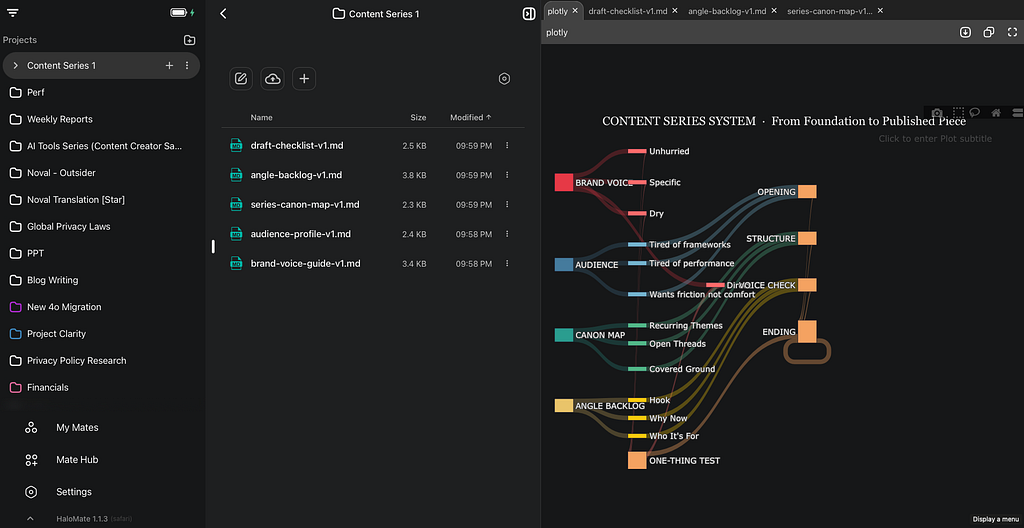Enter fullscreen for the plotly preview
The image size is (1024, 528).
point(1012,32)
